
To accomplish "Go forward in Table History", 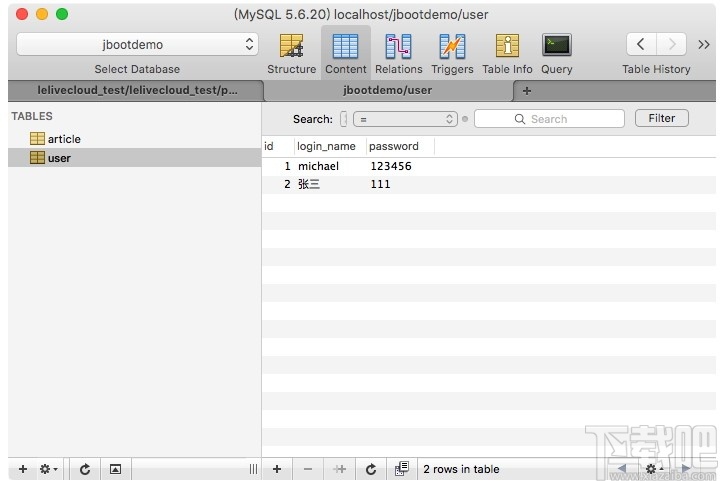I will (671, 45).
